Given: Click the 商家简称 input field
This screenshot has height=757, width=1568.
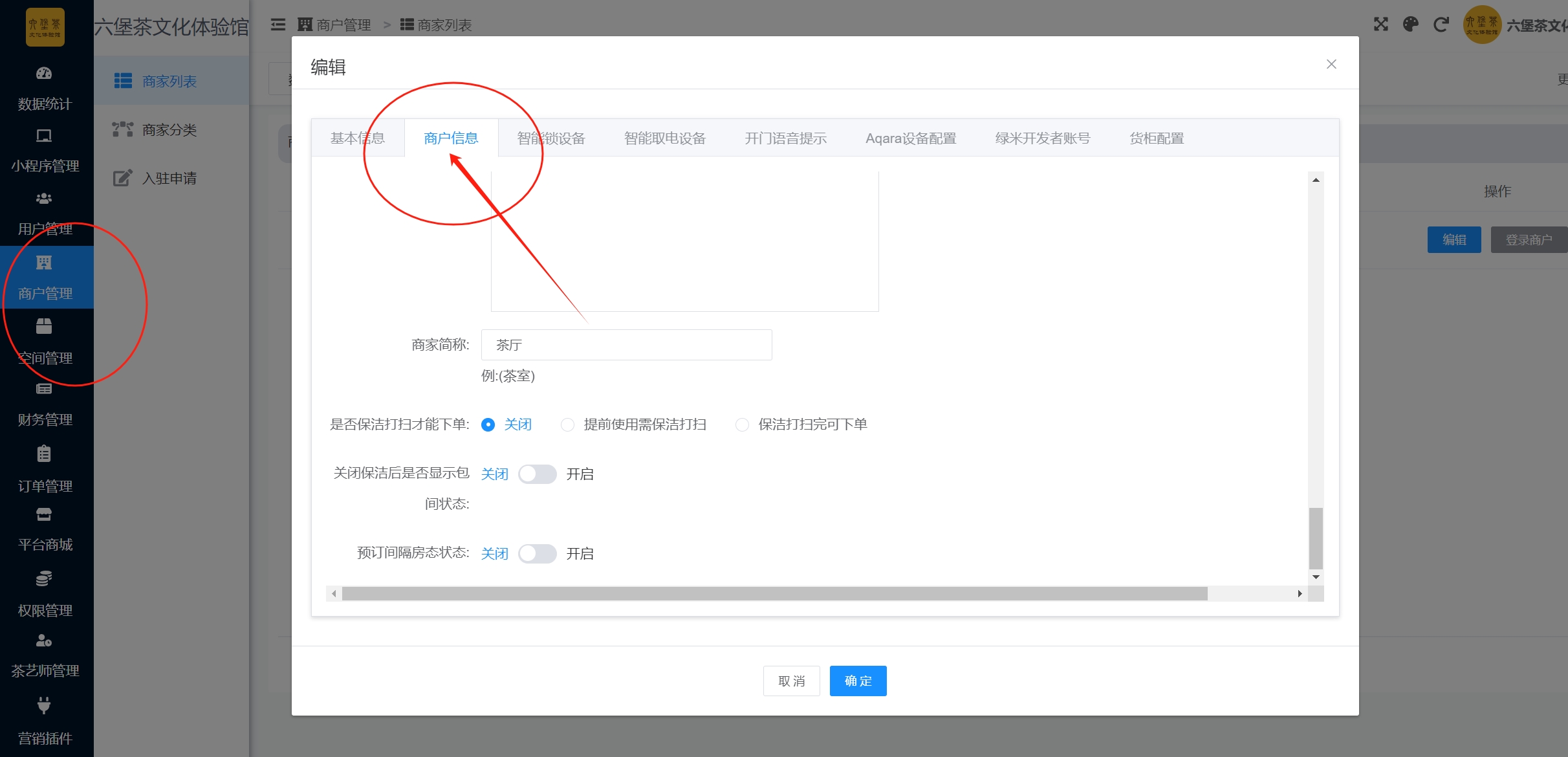Looking at the screenshot, I should coord(626,345).
